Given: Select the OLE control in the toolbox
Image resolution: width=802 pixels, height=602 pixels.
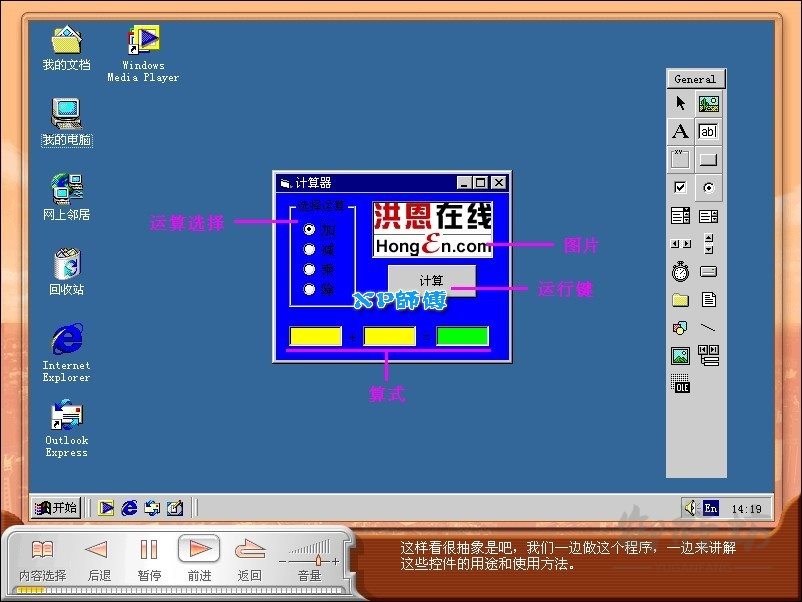Looking at the screenshot, I should pyautogui.click(x=680, y=384).
